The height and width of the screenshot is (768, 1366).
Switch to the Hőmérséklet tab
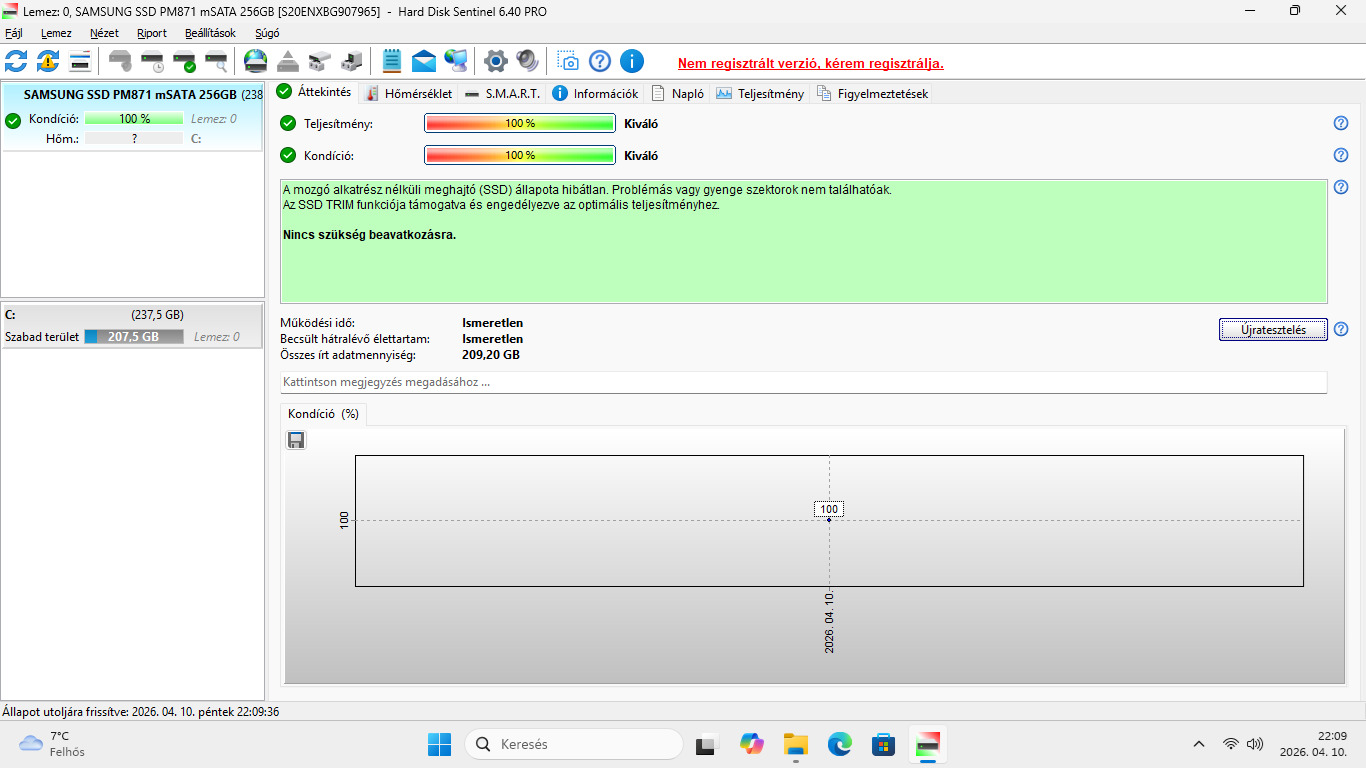408,94
